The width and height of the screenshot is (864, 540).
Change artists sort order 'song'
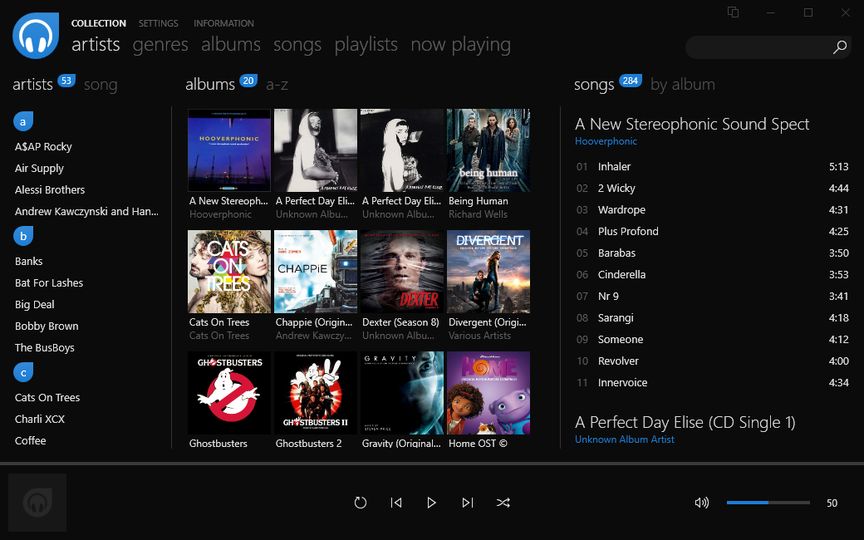[x=100, y=85]
